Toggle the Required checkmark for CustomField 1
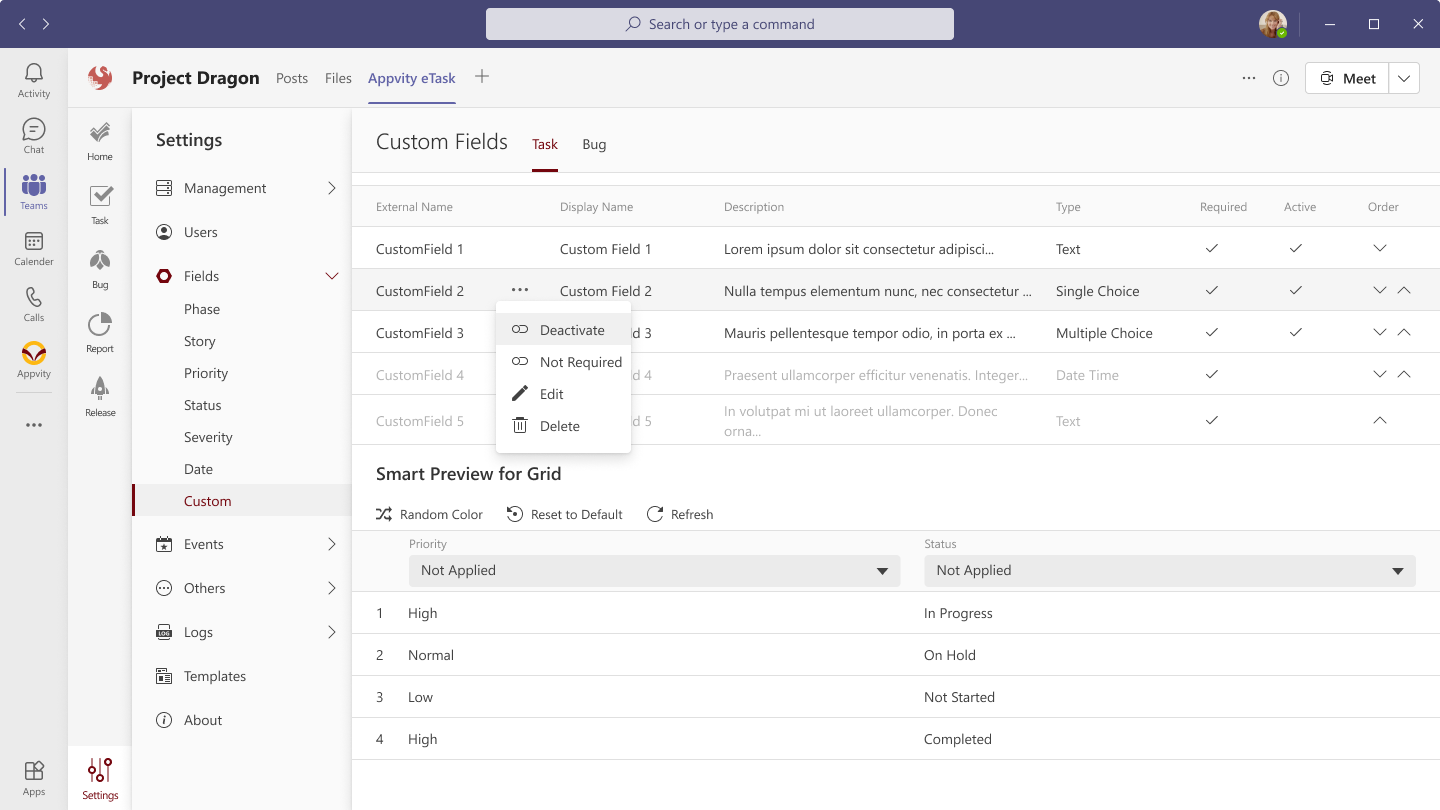1440x810 pixels. (1211, 248)
